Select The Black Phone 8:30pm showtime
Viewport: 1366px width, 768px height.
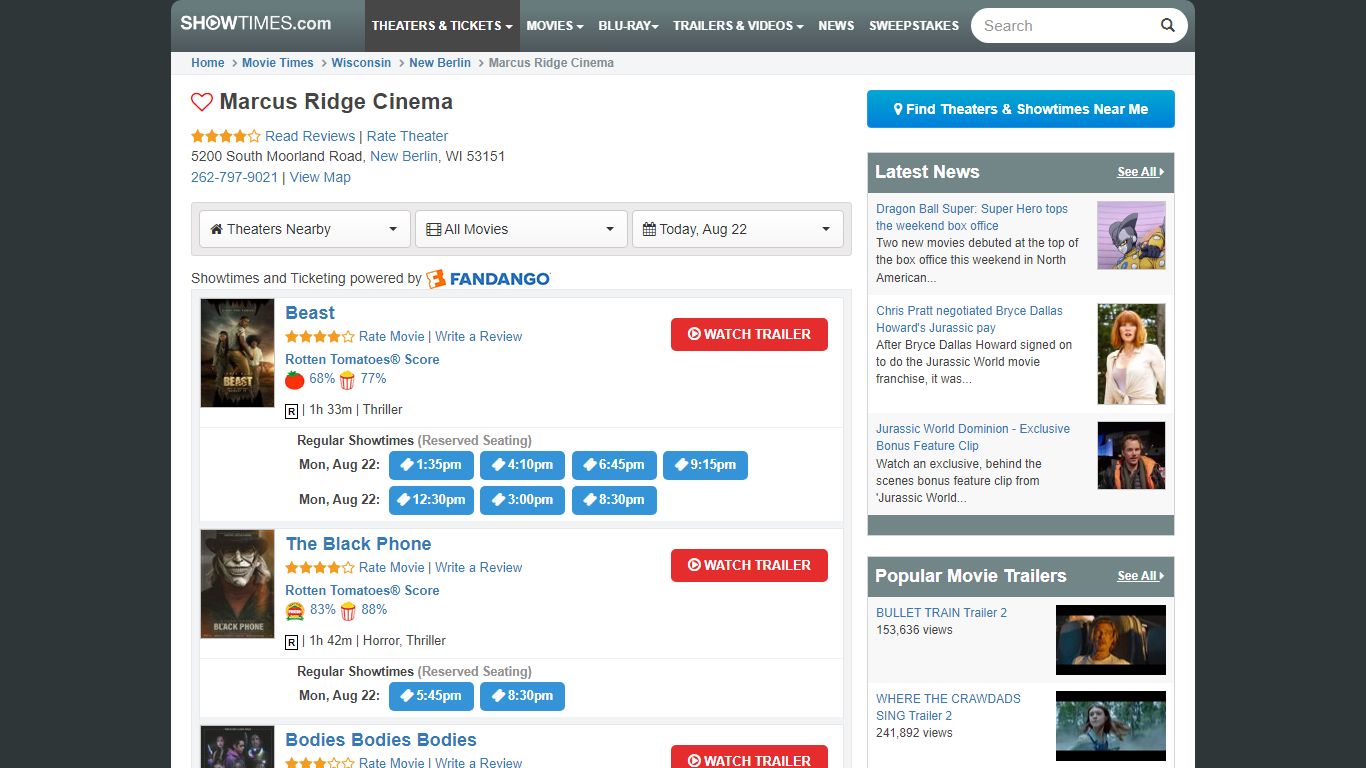click(x=522, y=696)
